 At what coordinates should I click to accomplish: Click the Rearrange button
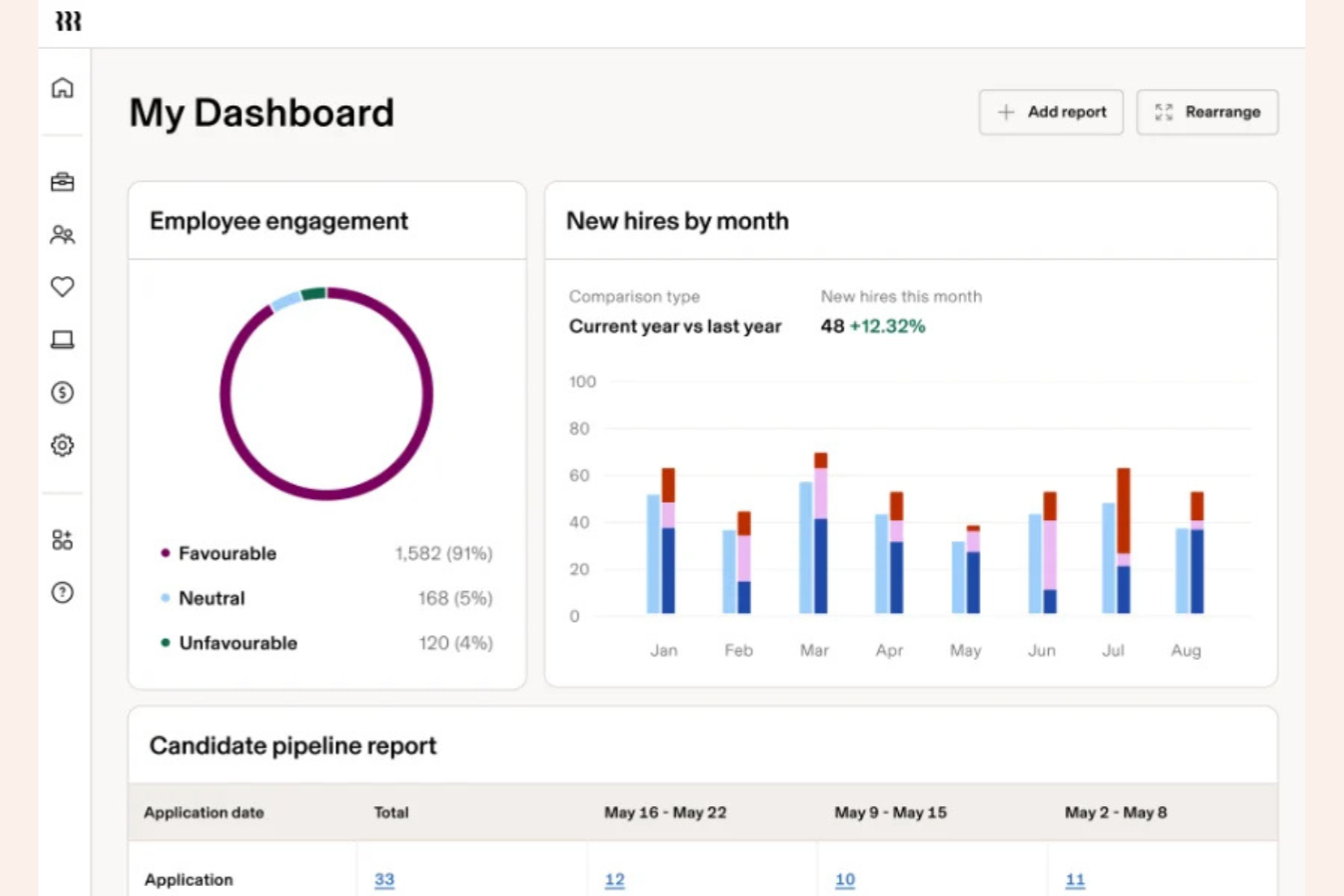[1207, 112]
